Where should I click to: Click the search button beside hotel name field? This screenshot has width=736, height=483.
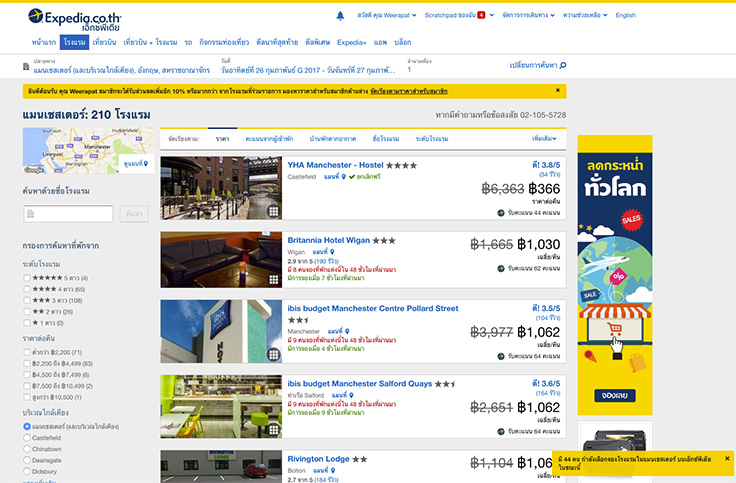click(x=134, y=214)
